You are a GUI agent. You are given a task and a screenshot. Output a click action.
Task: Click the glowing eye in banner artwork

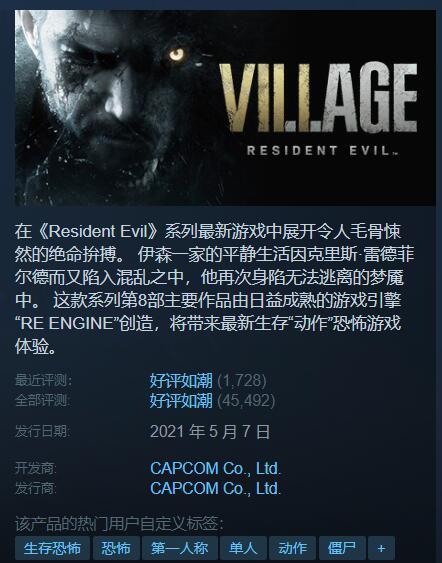tap(177, 55)
